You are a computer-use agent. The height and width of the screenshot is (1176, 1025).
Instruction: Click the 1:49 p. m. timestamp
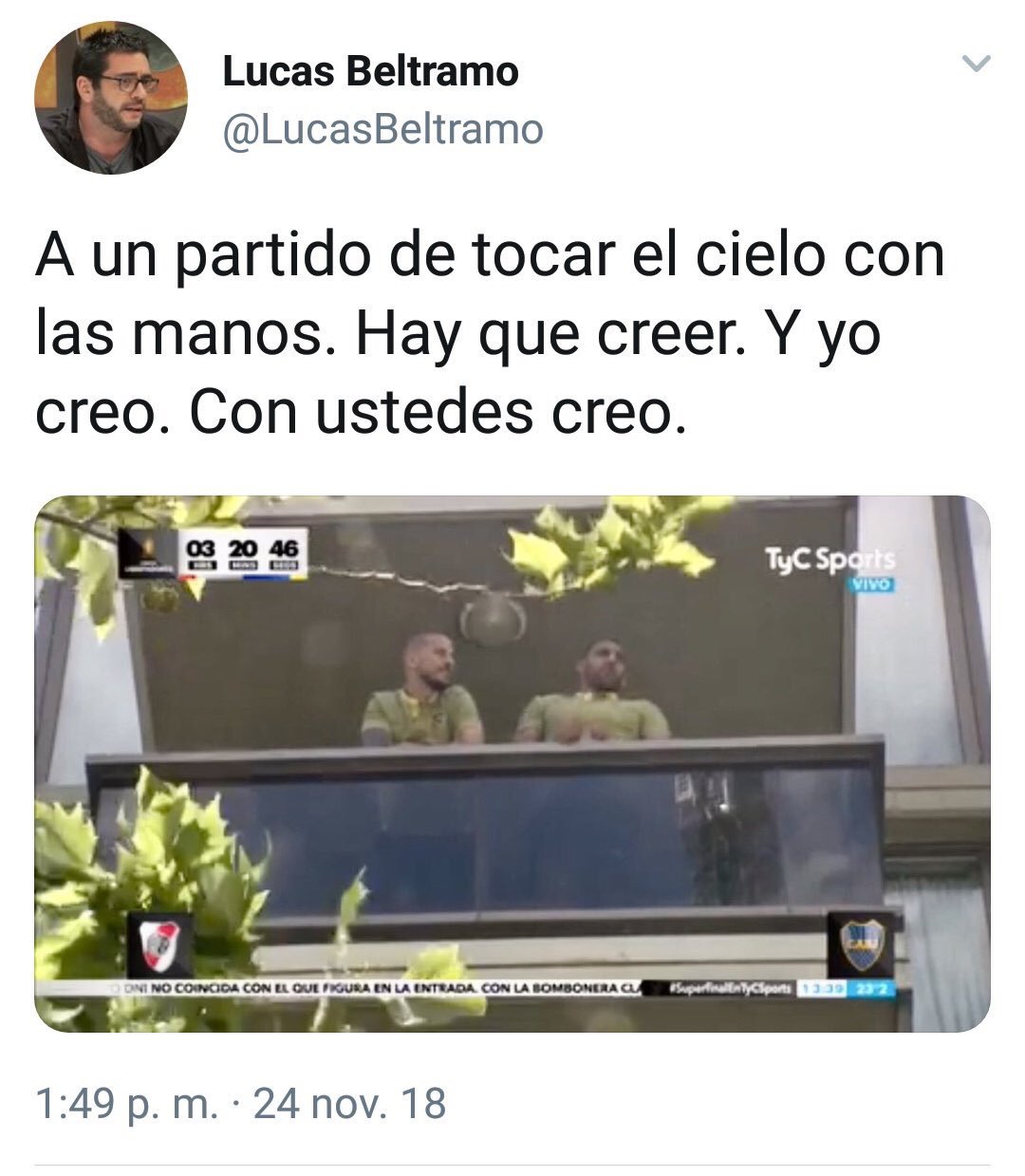[x=126, y=1105]
